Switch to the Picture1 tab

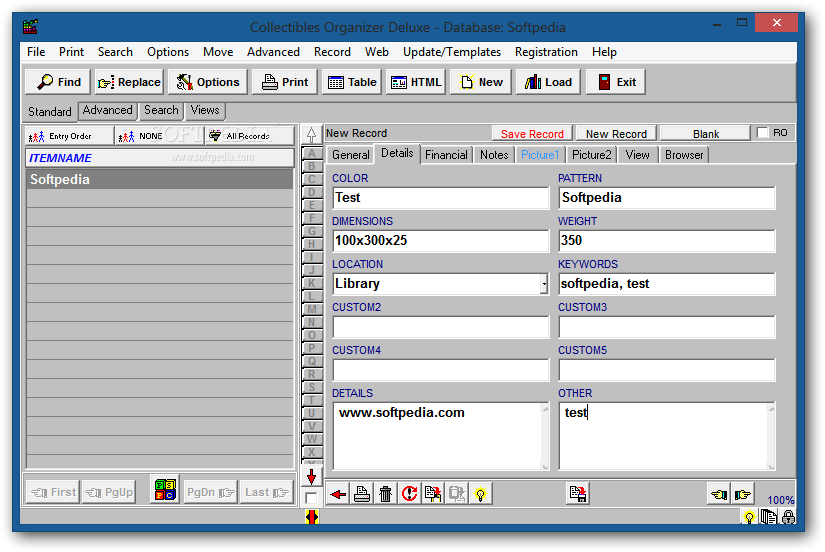[x=540, y=155]
